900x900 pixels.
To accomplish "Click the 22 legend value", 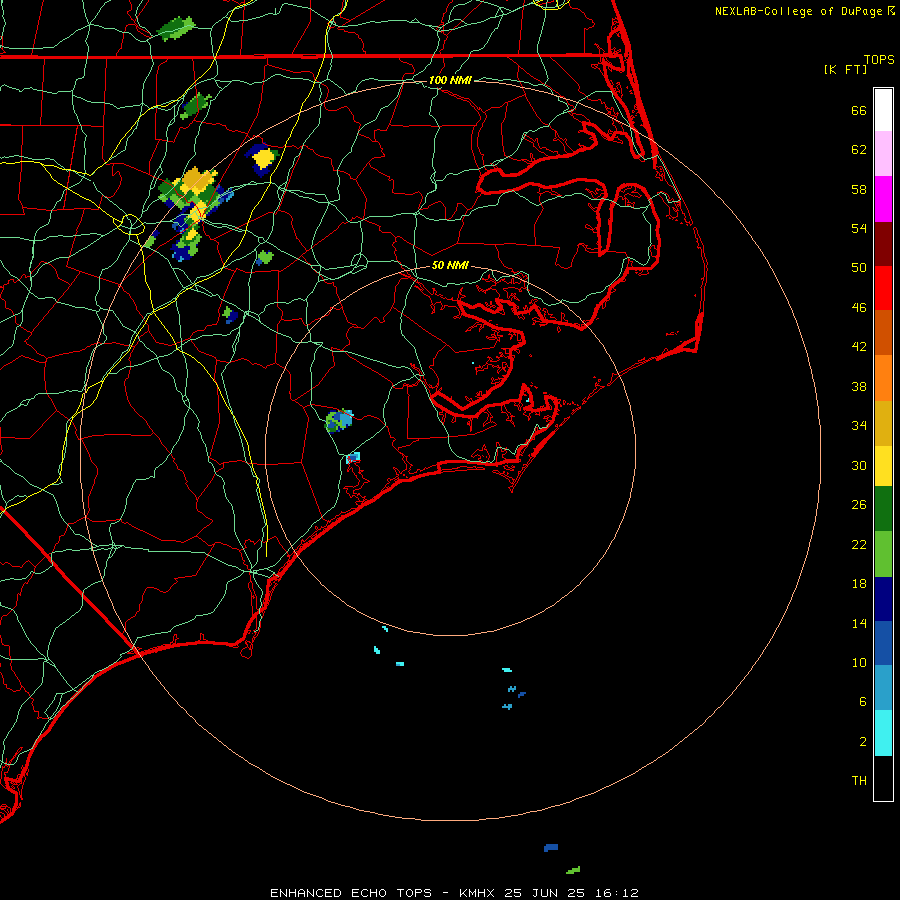I will click(859, 544).
